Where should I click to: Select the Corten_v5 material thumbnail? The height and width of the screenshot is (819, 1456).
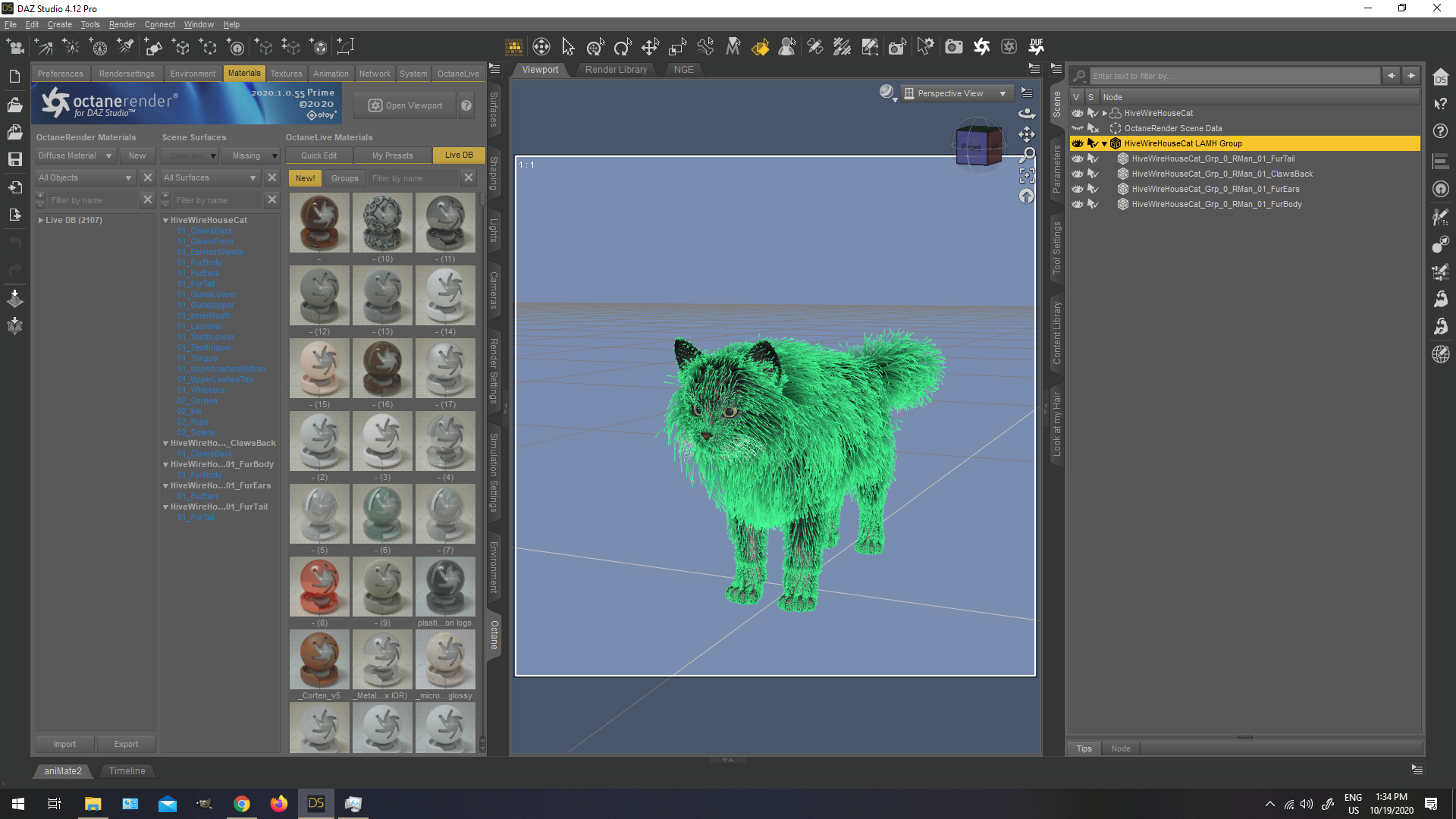pyautogui.click(x=319, y=659)
